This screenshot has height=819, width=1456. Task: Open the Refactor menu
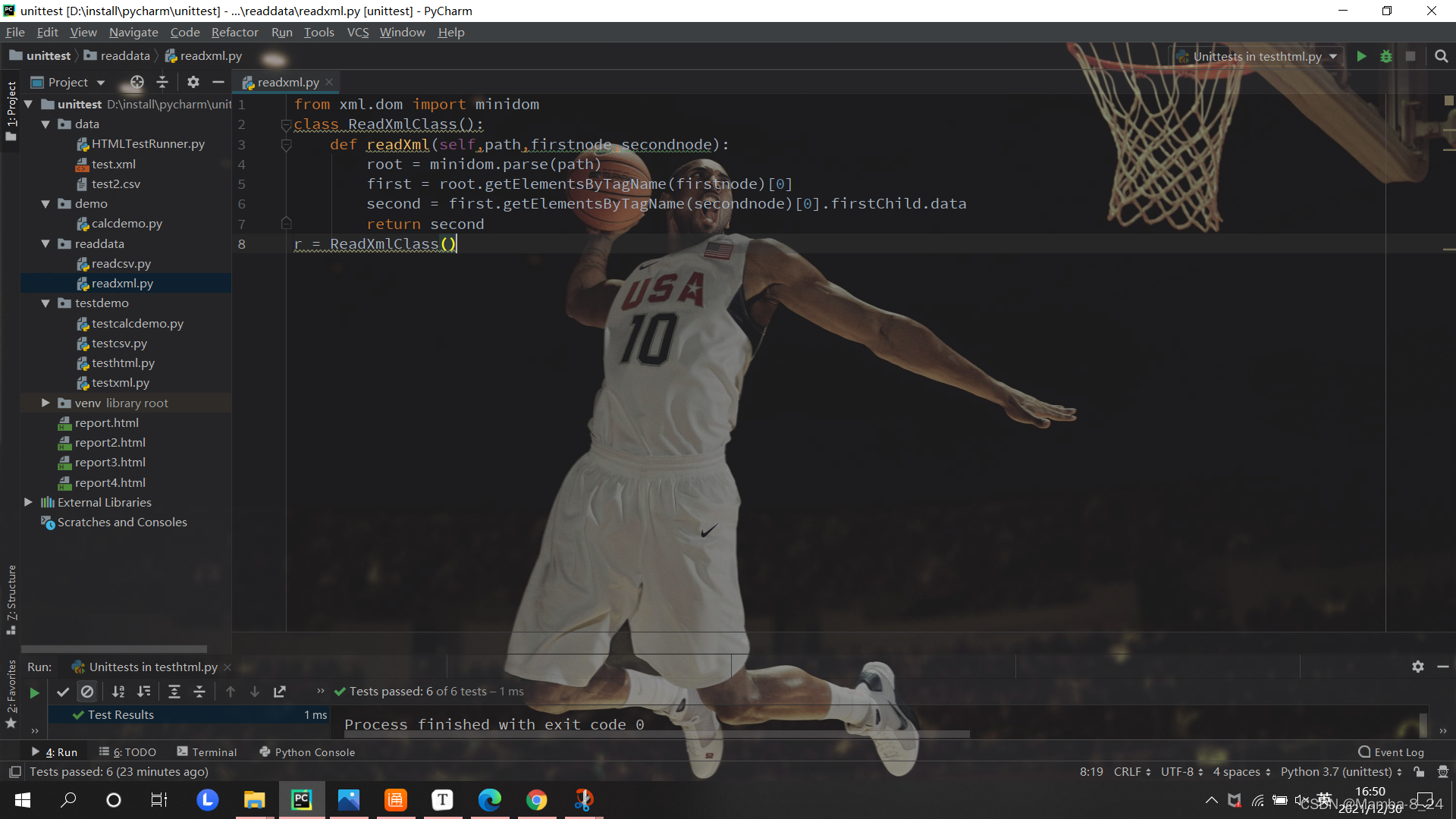234,32
